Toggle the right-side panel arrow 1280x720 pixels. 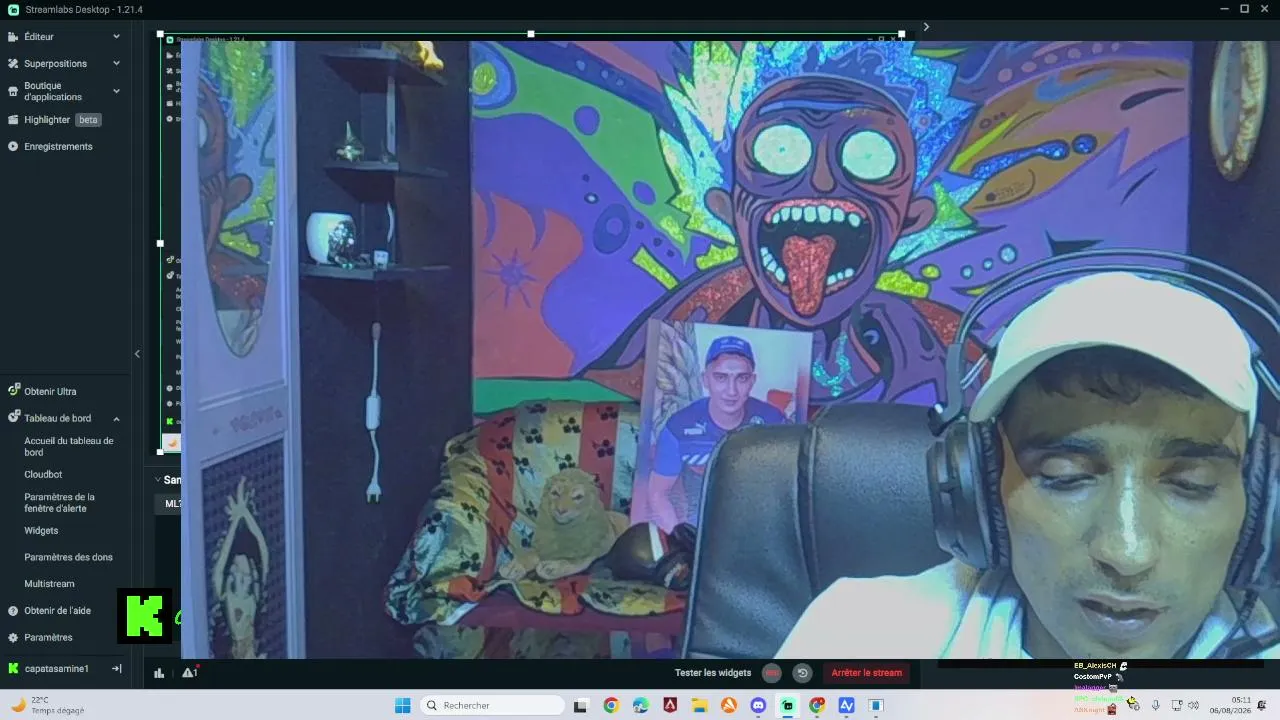tap(926, 27)
